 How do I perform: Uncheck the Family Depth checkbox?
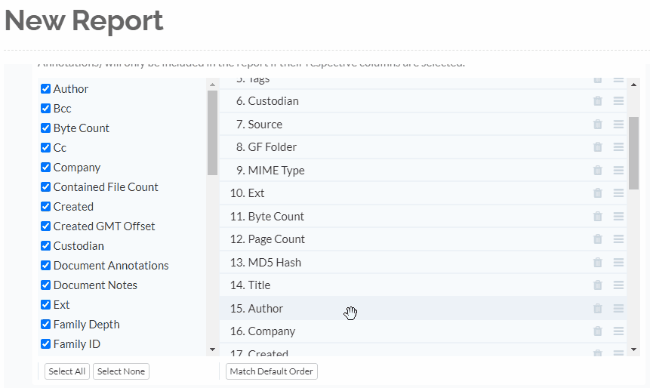click(46, 324)
